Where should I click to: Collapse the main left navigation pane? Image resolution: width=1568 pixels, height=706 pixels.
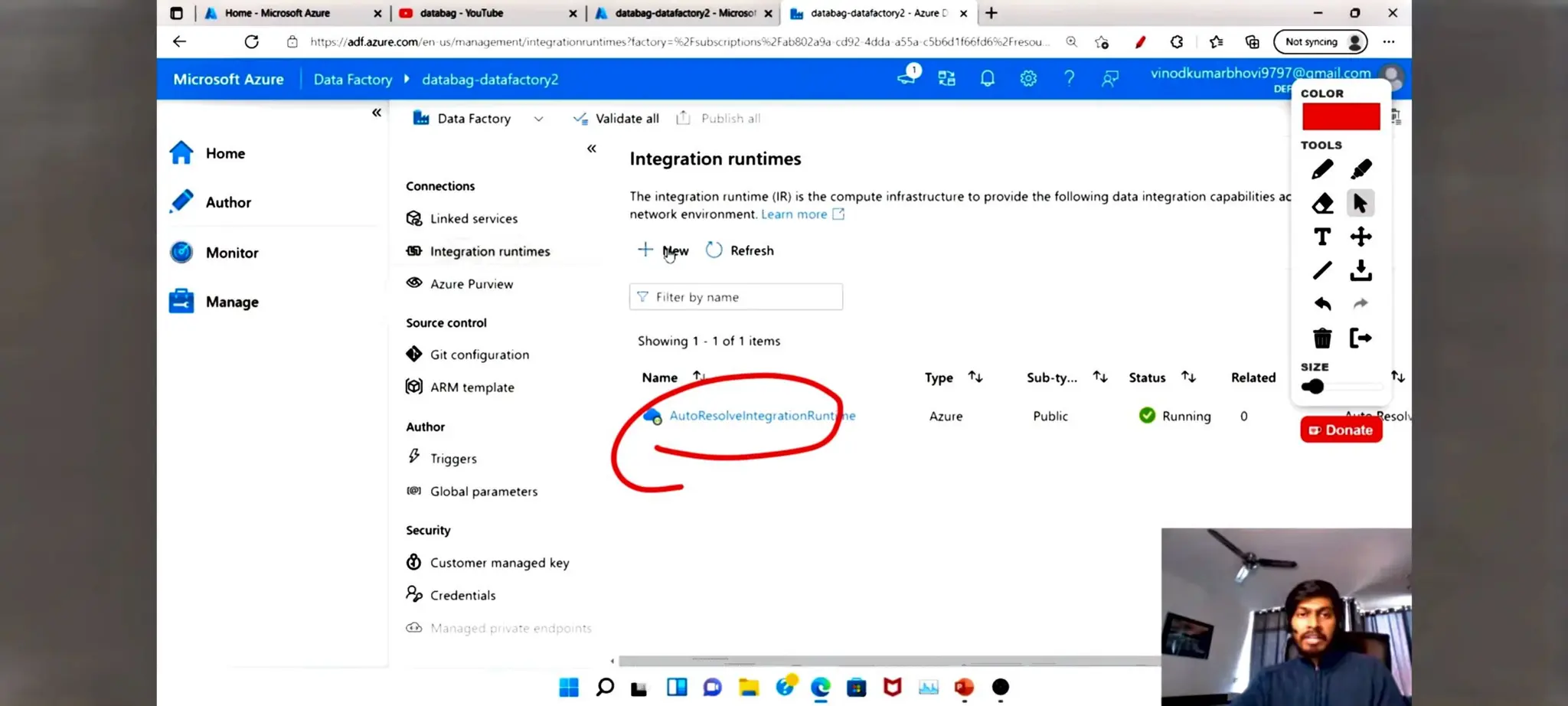click(x=377, y=113)
